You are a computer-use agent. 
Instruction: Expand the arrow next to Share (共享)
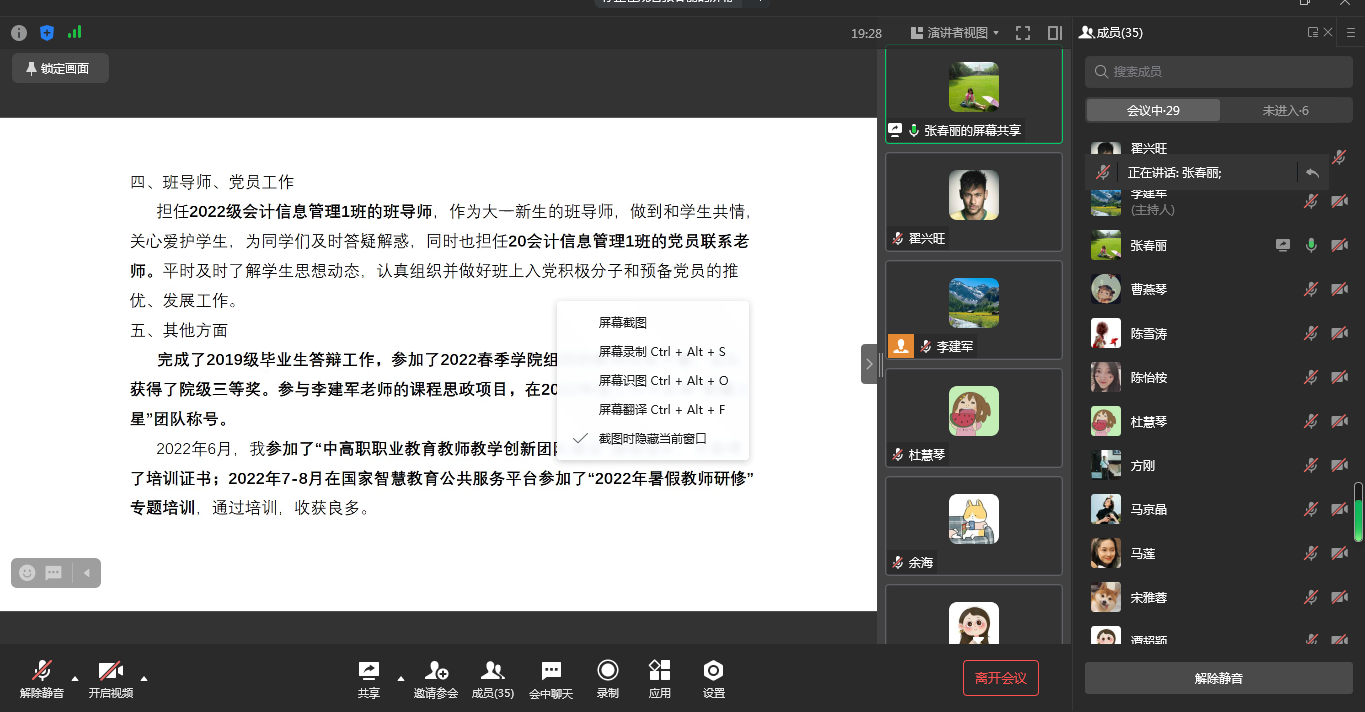tap(401, 678)
